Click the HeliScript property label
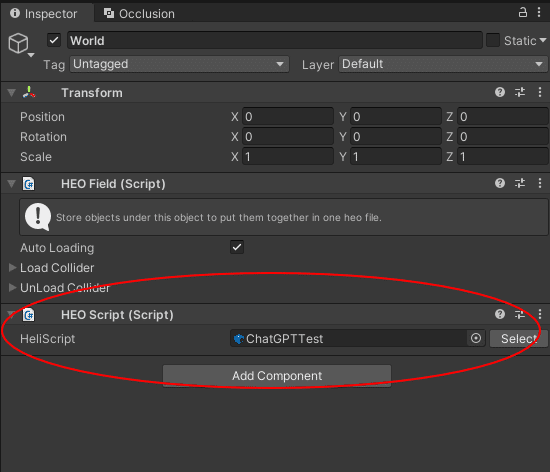Viewport: 550px width, 472px height. (48, 339)
